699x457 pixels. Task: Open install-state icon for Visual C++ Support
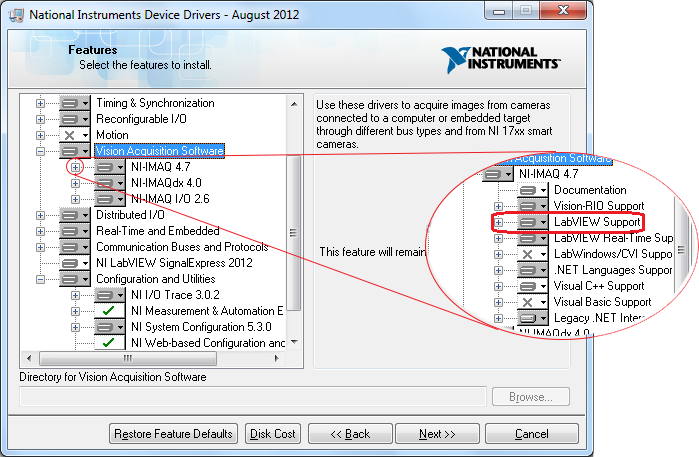tap(533, 286)
